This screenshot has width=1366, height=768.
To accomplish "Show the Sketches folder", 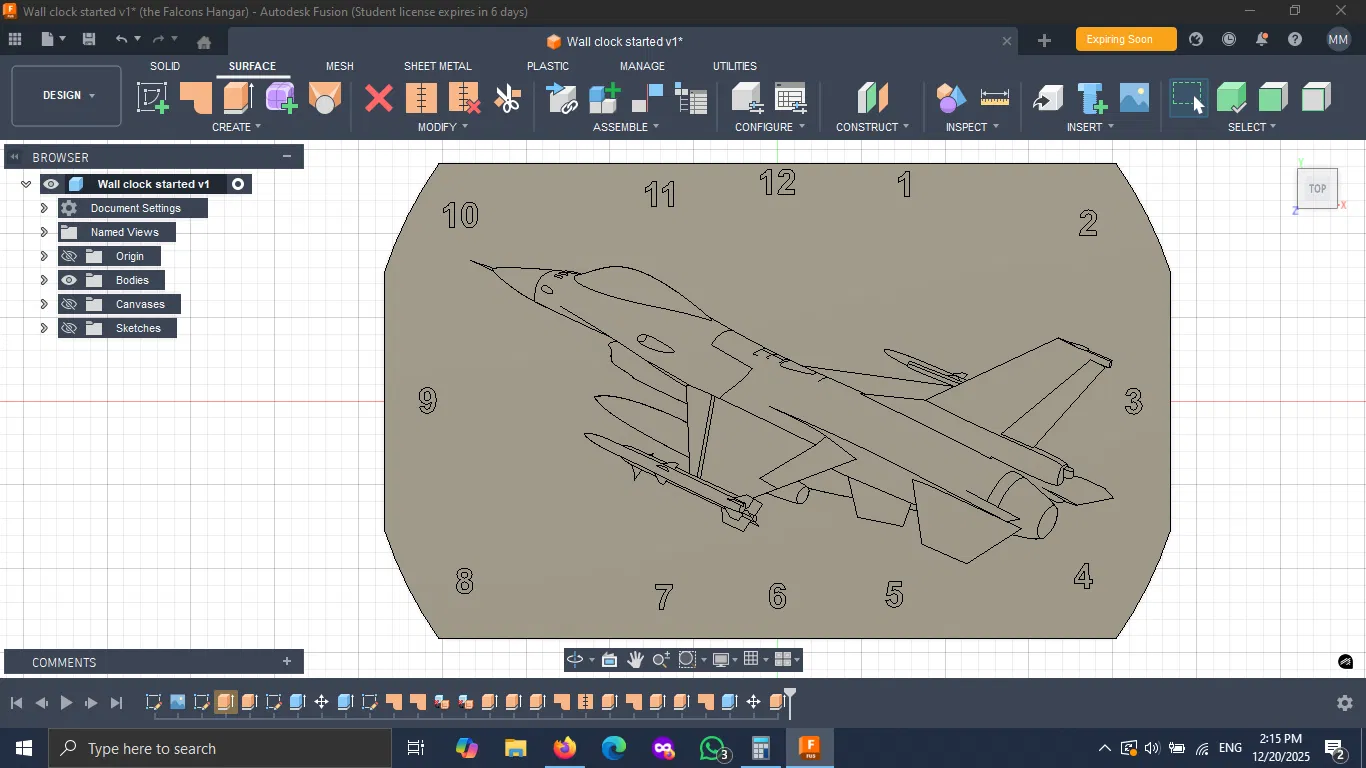I will click(69, 328).
